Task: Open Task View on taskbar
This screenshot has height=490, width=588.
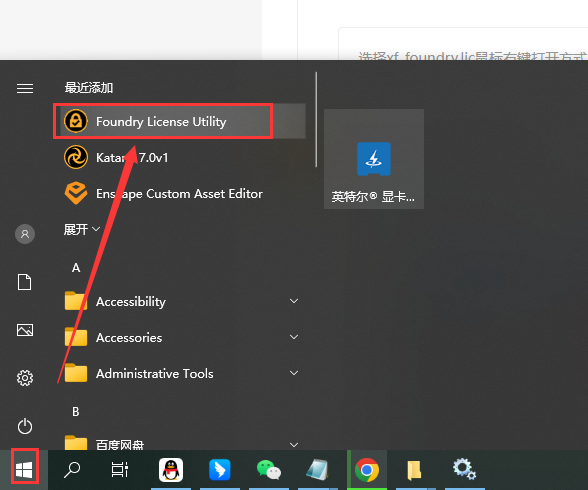Action: (120, 470)
